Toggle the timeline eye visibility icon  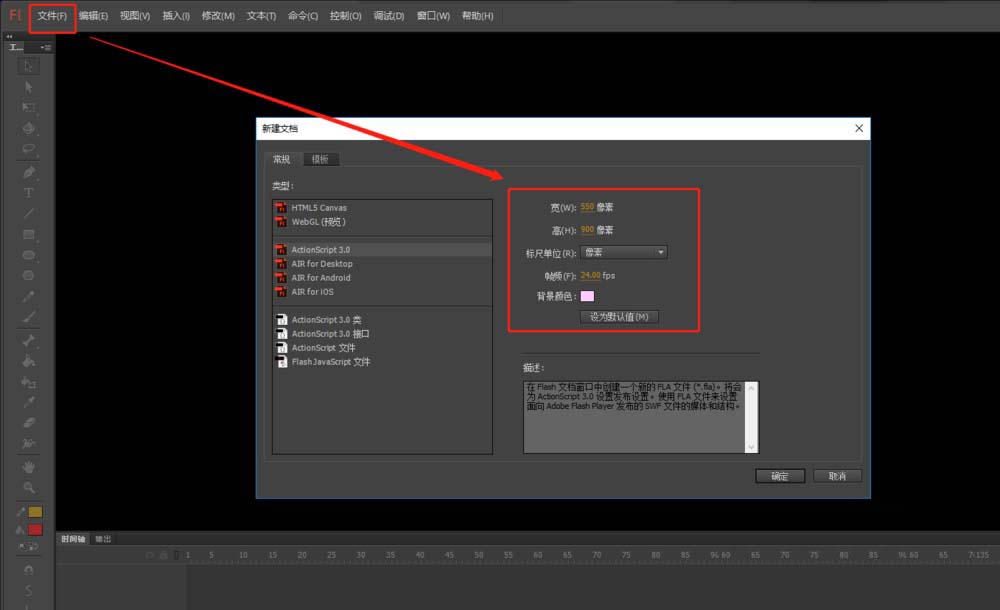click(x=151, y=555)
